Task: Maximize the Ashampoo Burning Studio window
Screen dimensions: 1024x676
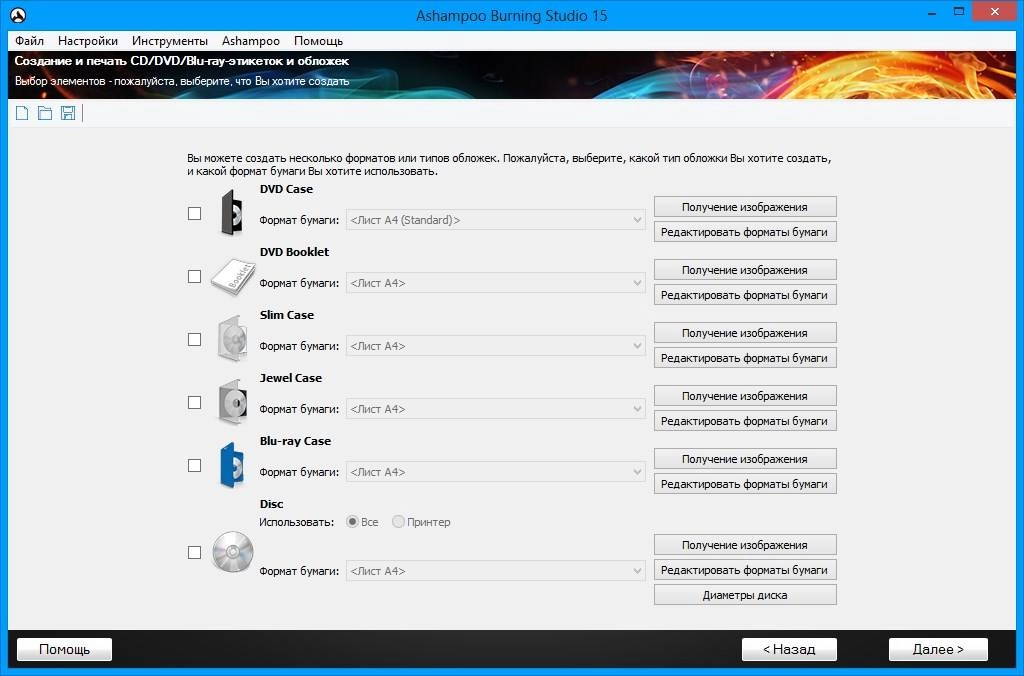Action: pos(959,12)
